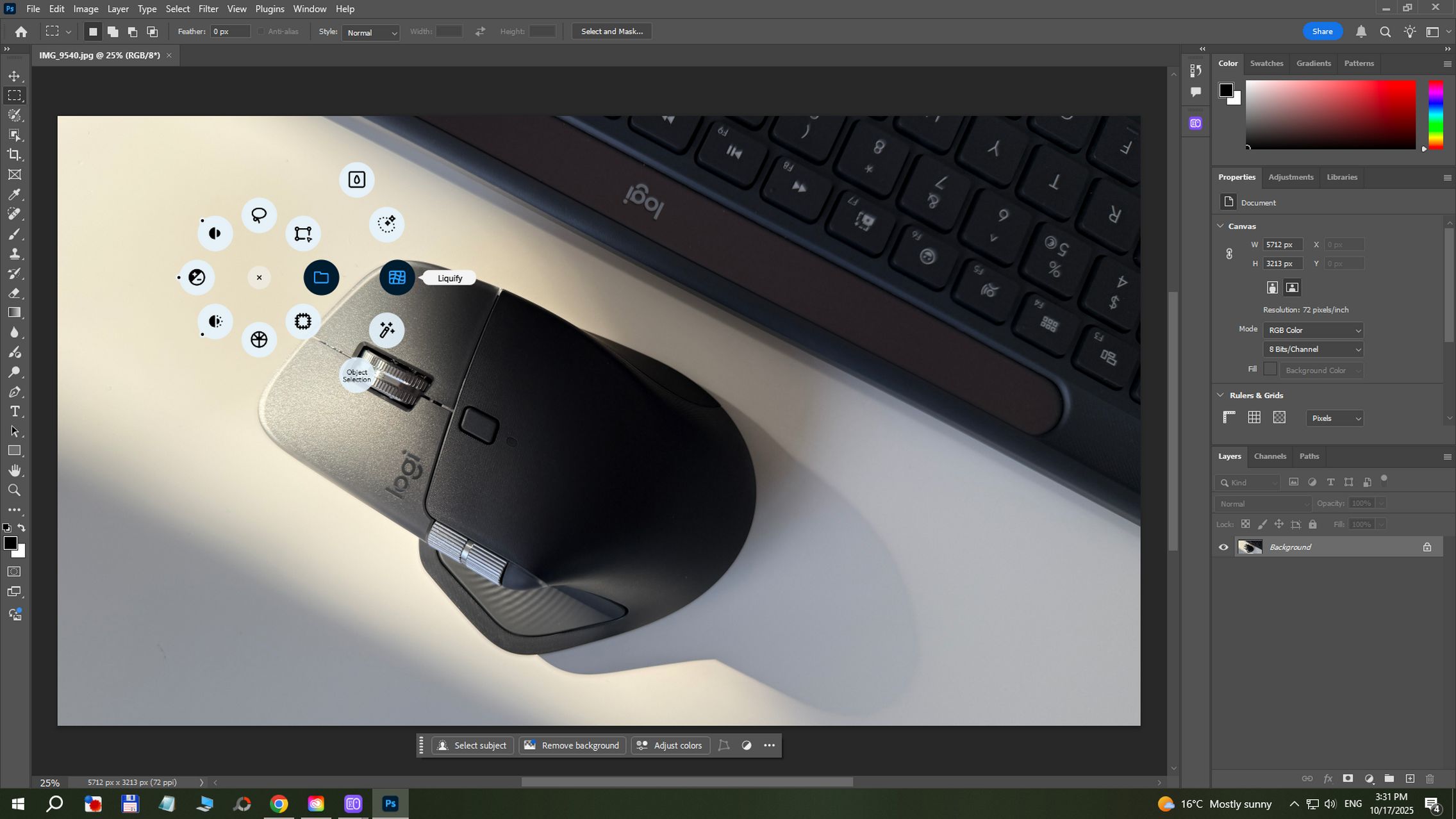Click the canvas width input field
Image resolution: width=1456 pixels, height=819 pixels.
[x=1282, y=245]
